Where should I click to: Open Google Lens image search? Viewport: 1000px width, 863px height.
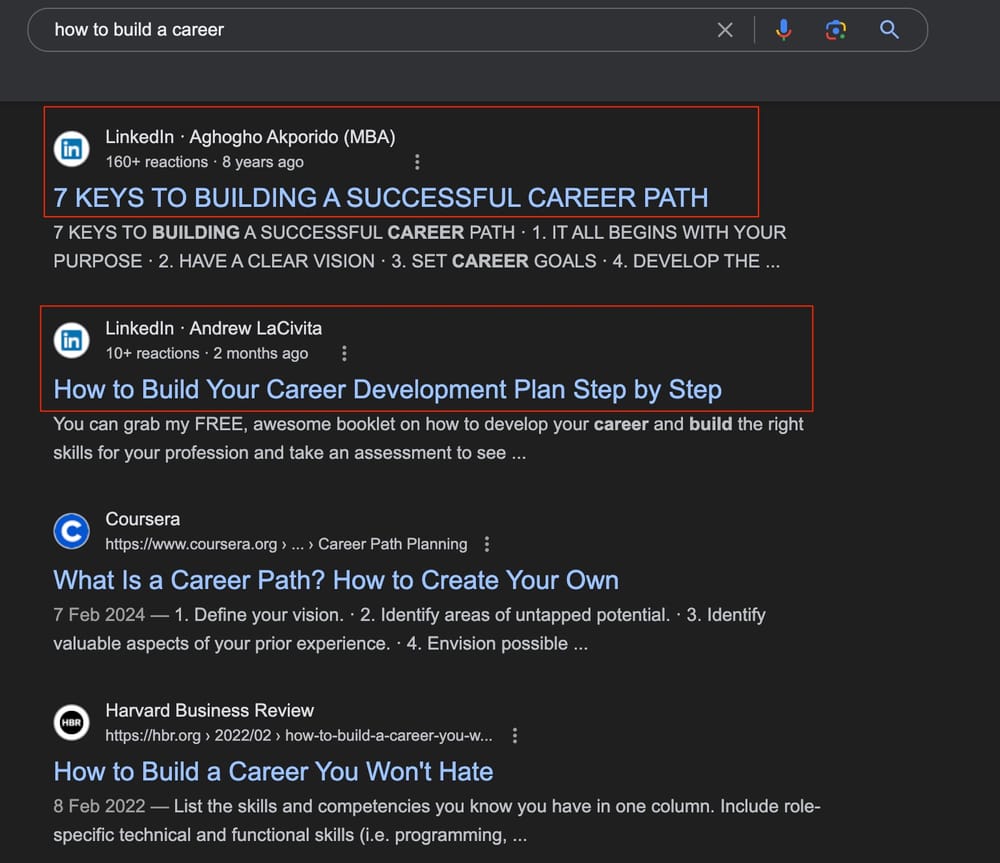click(x=836, y=29)
